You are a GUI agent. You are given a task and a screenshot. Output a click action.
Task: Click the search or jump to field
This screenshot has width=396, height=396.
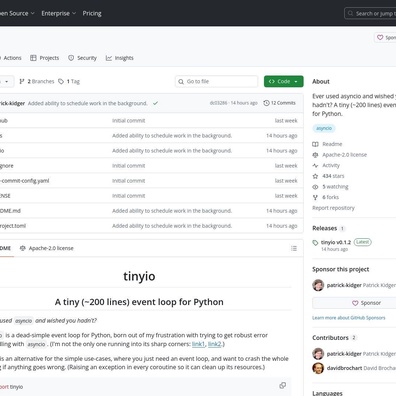point(370,14)
